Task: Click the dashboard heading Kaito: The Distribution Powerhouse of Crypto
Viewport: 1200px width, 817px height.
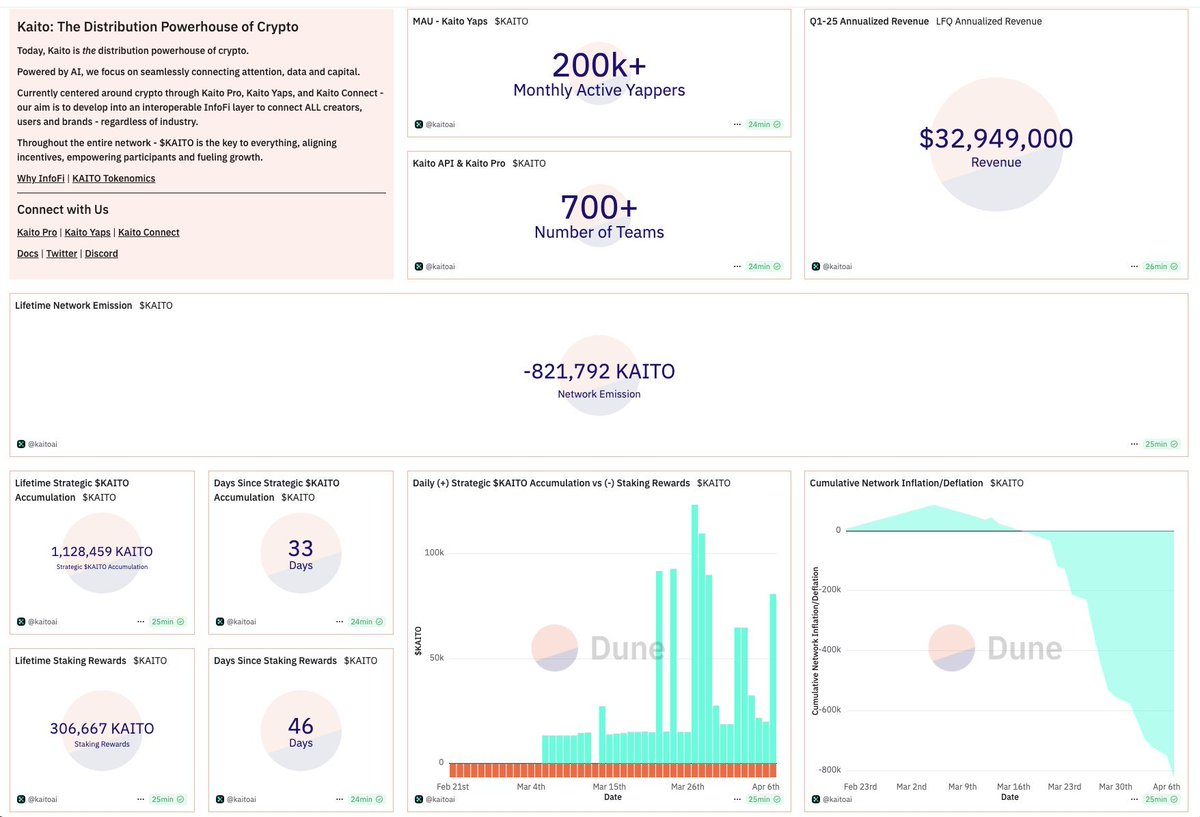Action: pyautogui.click(x=158, y=27)
